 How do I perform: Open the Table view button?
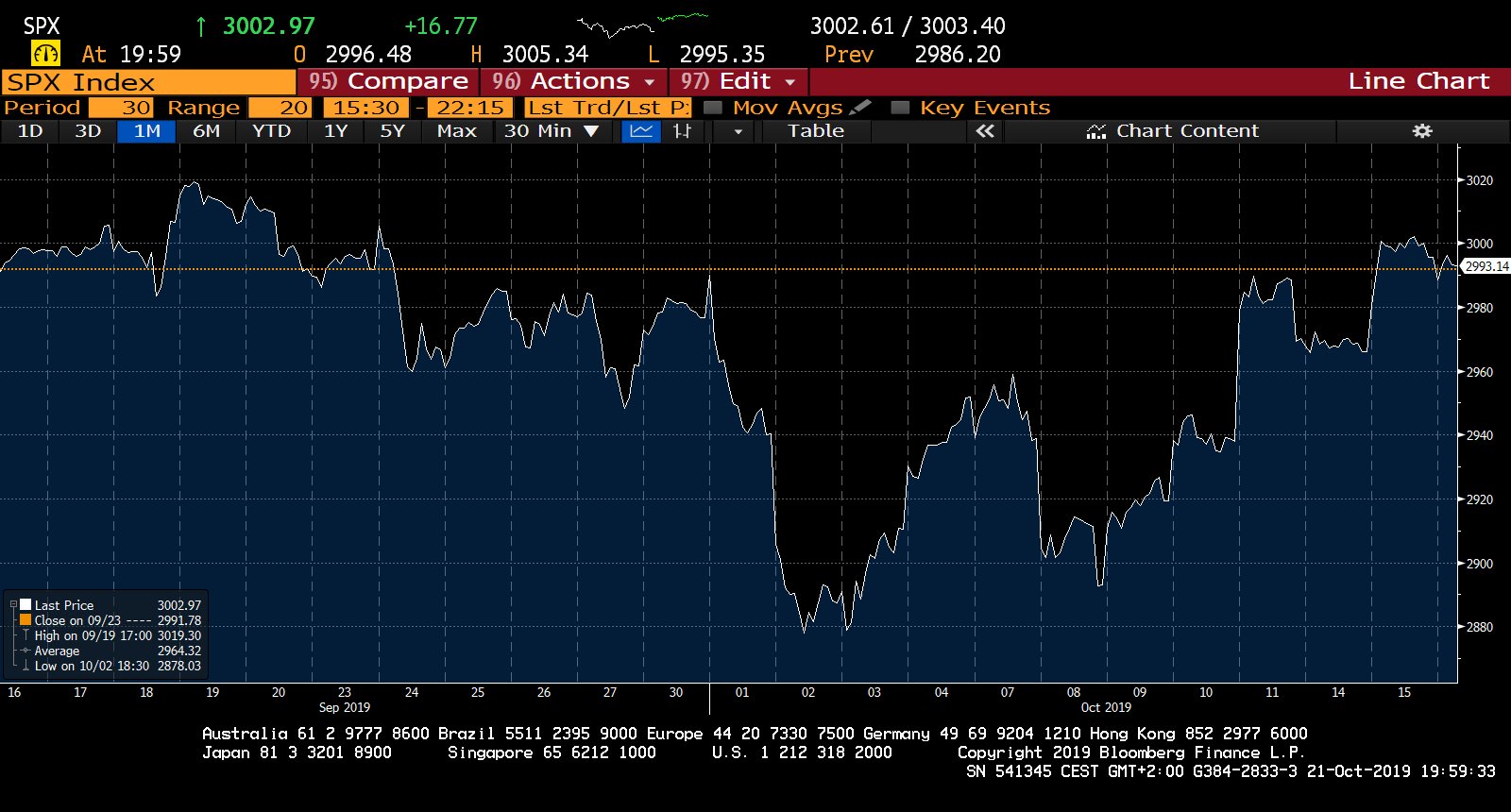pos(816,131)
